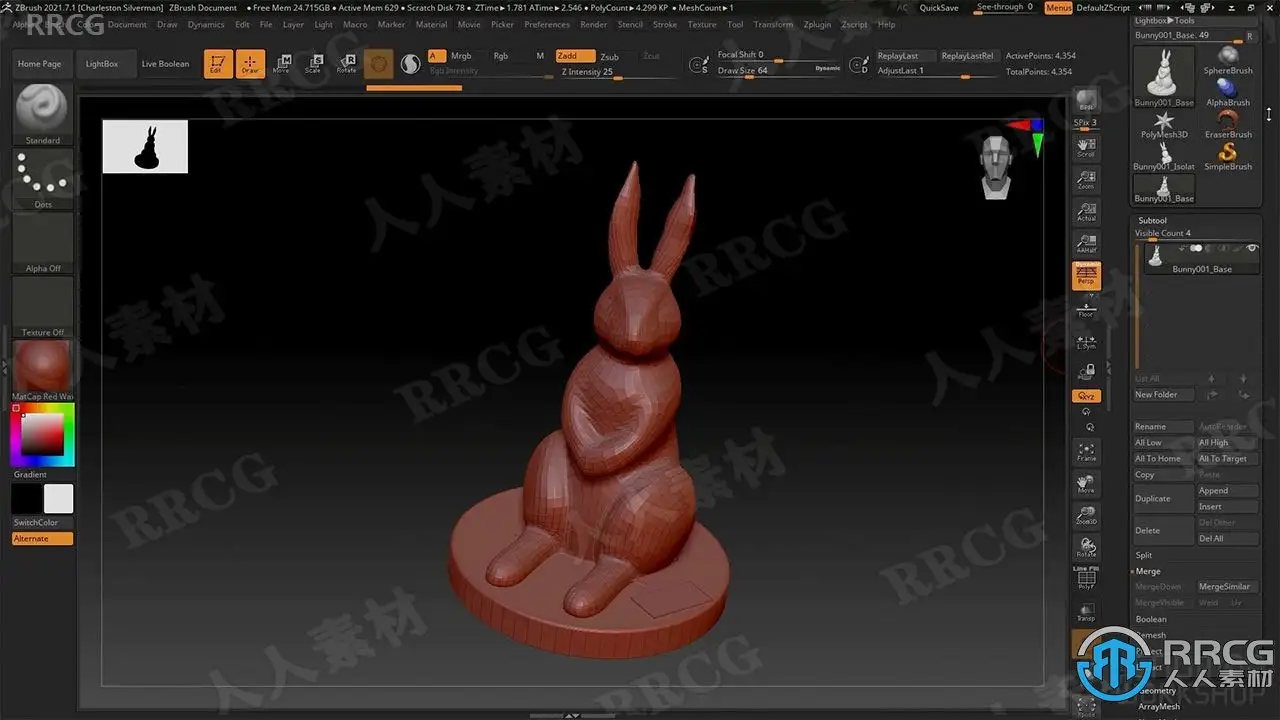Open the Dots stroke selector
The image size is (1280, 720).
[x=42, y=177]
